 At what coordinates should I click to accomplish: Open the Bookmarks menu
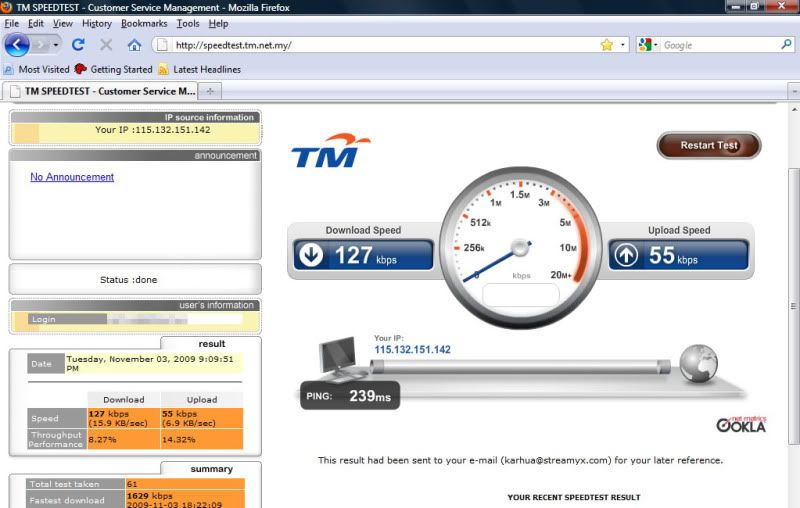click(144, 23)
